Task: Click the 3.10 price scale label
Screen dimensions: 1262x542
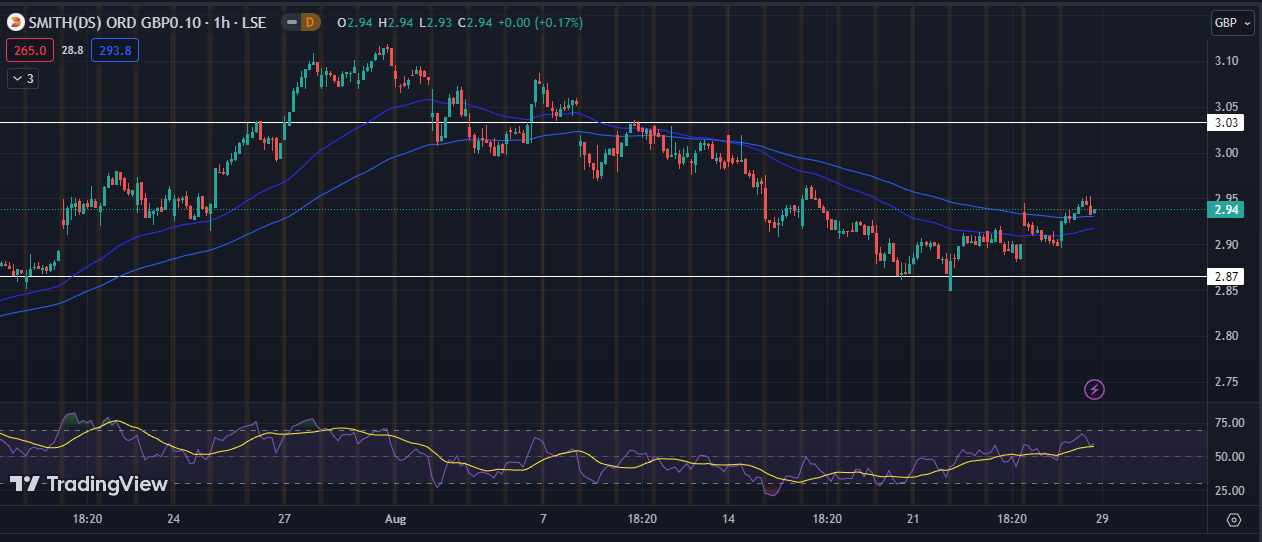Action: (x=1226, y=61)
